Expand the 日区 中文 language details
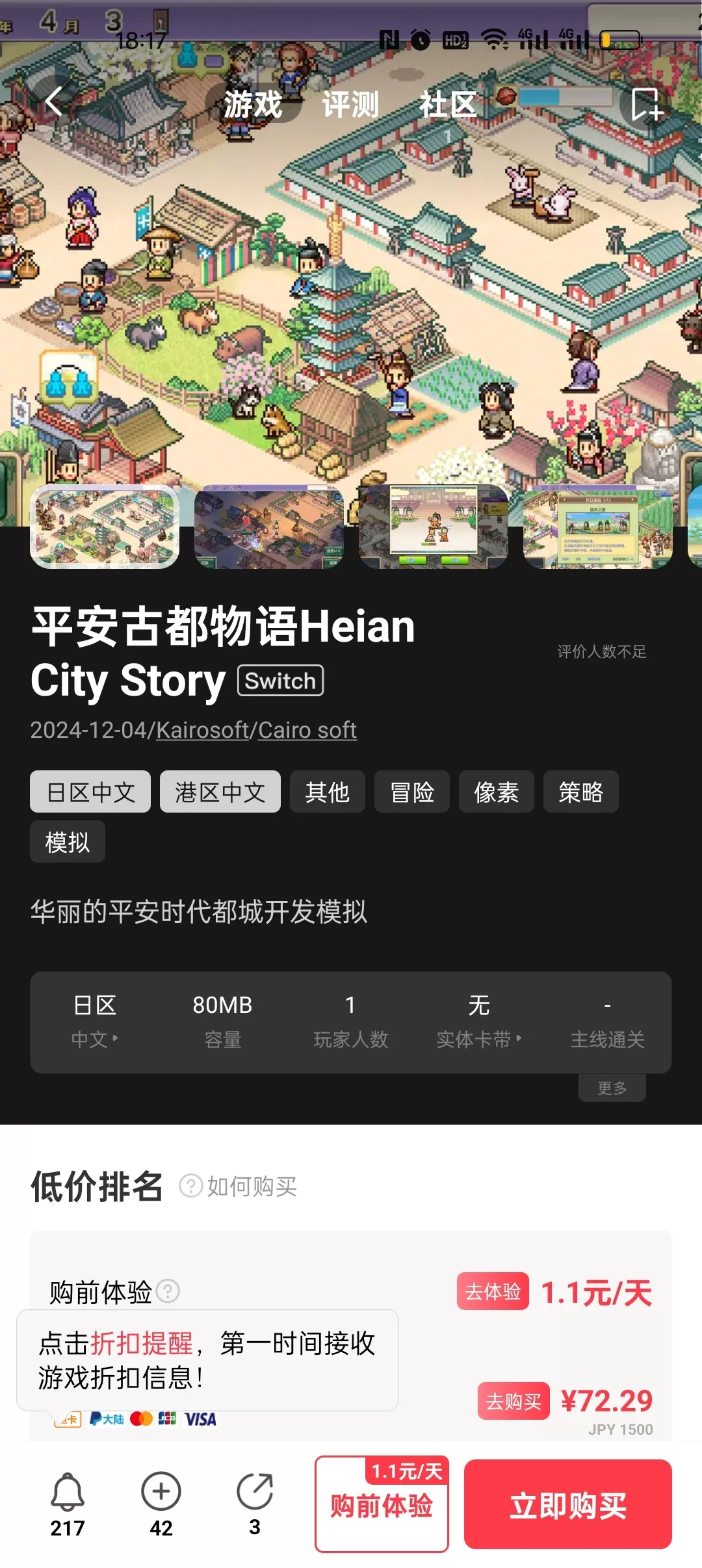This screenshot has width=702, height=1568. [x=95, y=1022]
